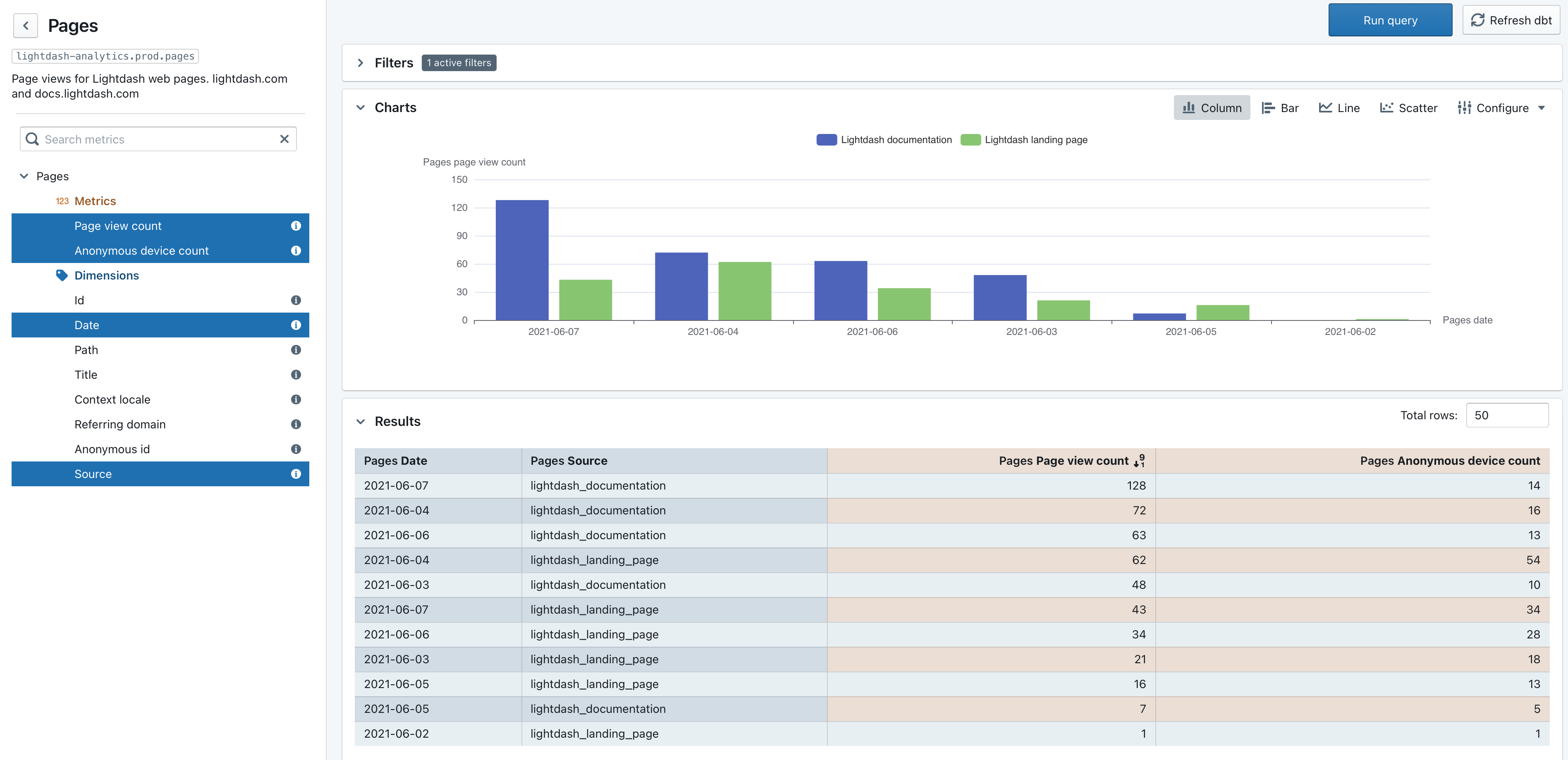
Task: Switch chart type to Column
Action: pyautogui.click(x=1211, y=108)
